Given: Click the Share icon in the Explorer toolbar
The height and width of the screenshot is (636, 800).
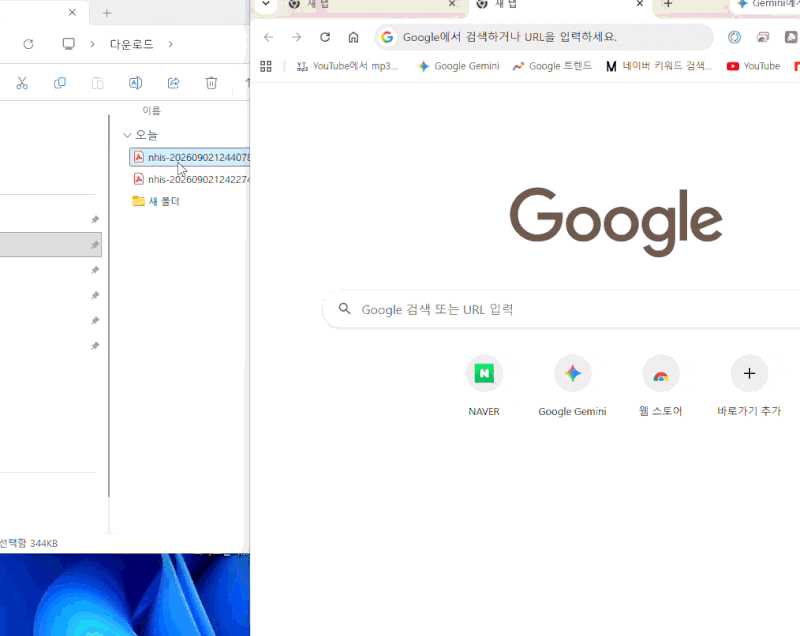Looking at the screenshot, I should coord(173,83).
